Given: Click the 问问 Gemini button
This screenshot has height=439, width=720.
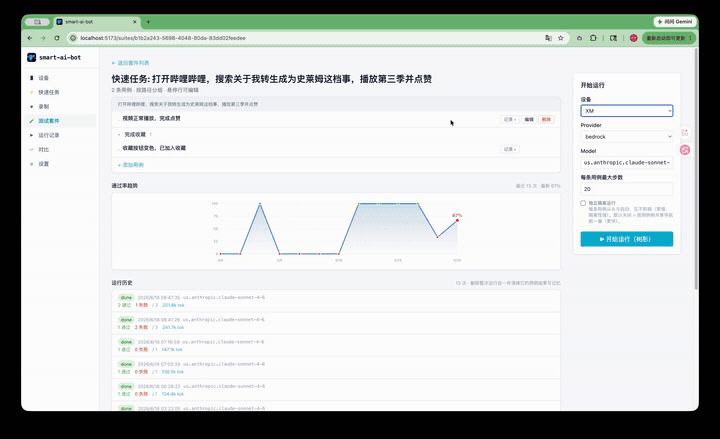Looking at the screenshot, I should (674, 22).
